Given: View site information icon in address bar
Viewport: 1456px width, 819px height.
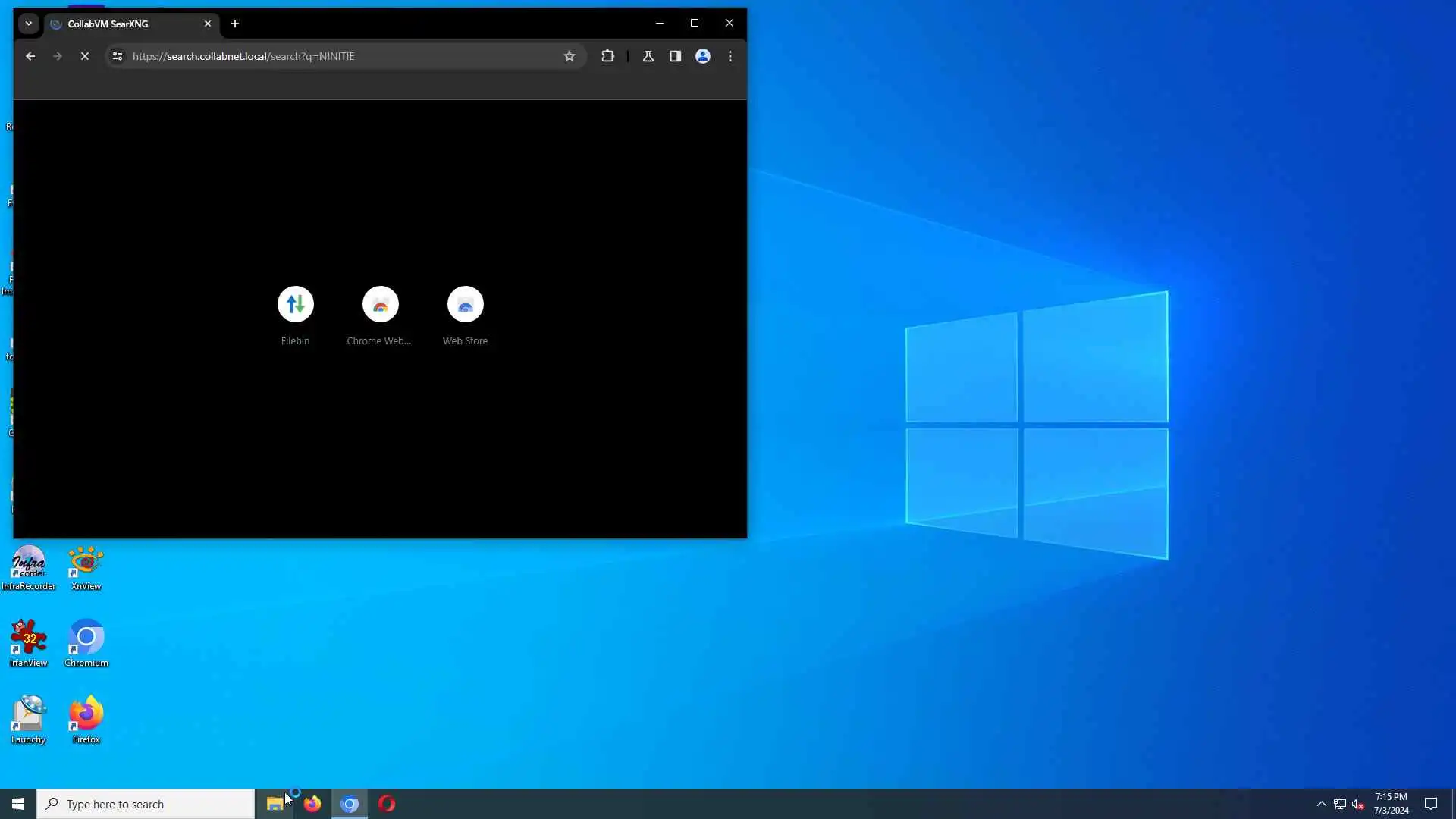Looking at the screenshot, I should click(x=117, y=56).
